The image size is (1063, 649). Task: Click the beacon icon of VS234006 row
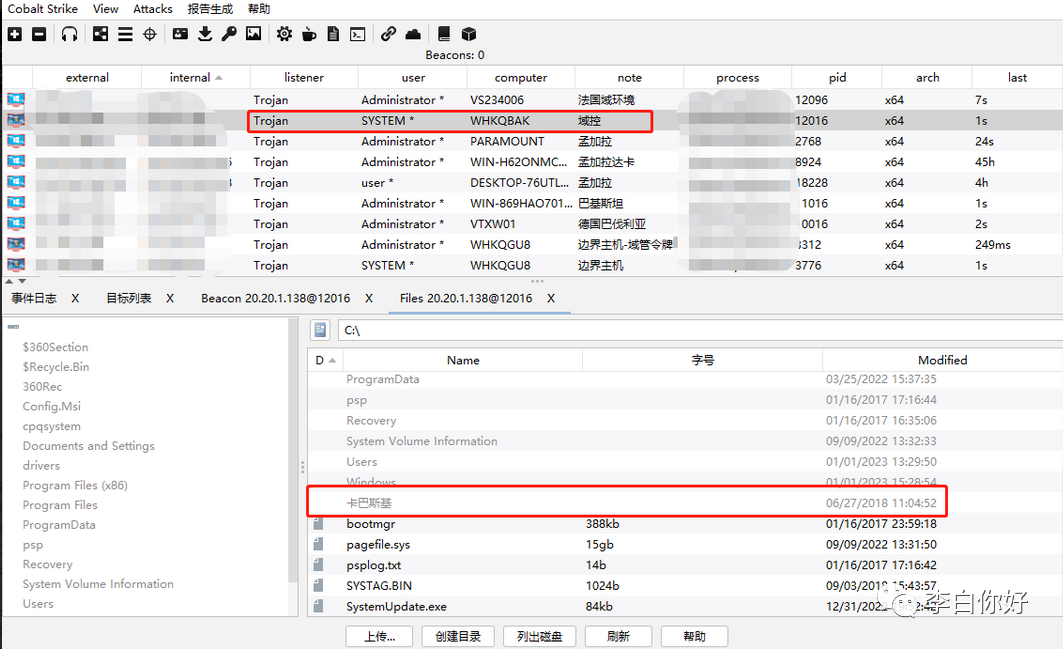click(x=16, y=100)
